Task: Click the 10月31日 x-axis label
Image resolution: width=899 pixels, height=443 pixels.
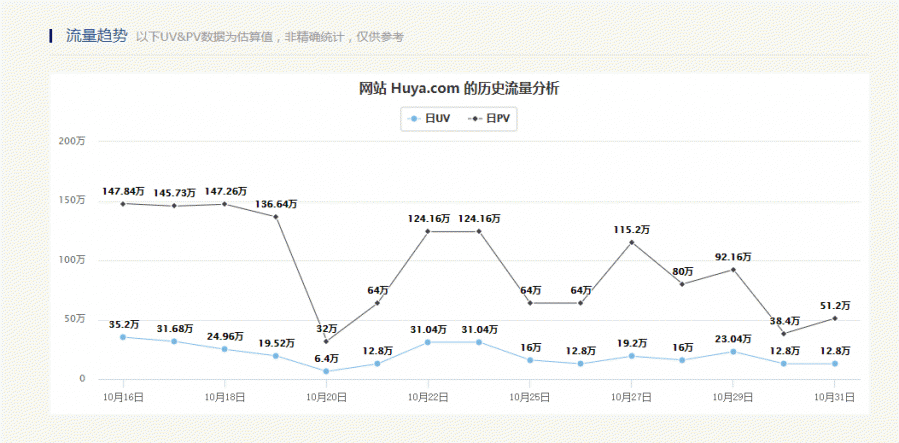Action: [x=834, y=397]
